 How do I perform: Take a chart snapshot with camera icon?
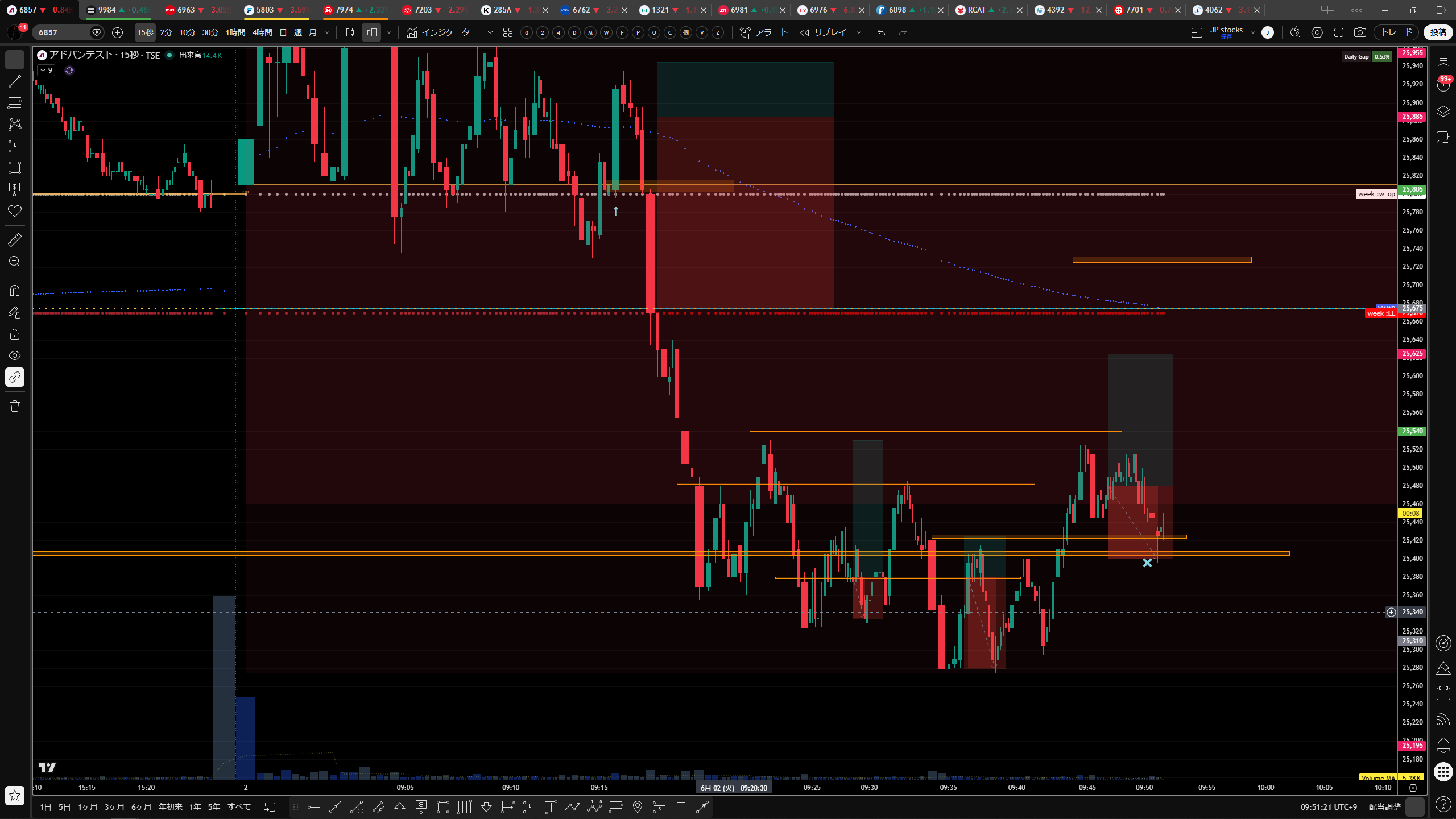[x=1360, y=32]
